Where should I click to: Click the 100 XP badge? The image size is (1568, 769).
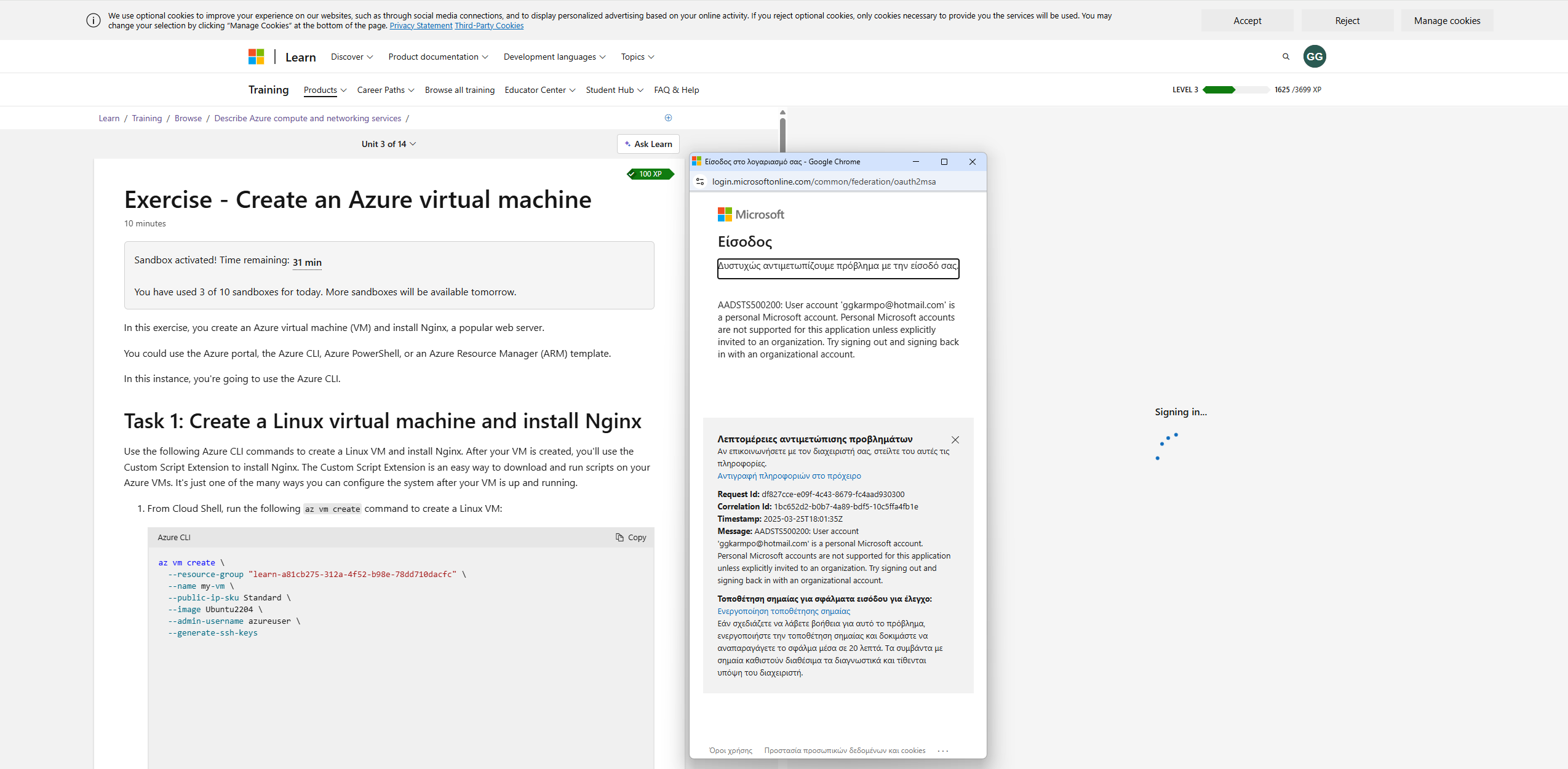(x=650, y=174)
